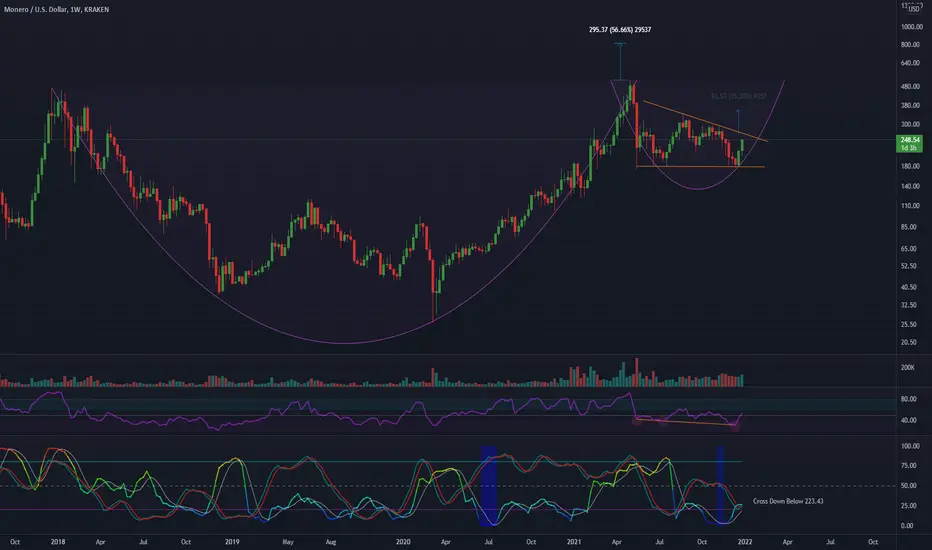
Task: Click the 640.00 price axis label
Action: click(910, 63)
